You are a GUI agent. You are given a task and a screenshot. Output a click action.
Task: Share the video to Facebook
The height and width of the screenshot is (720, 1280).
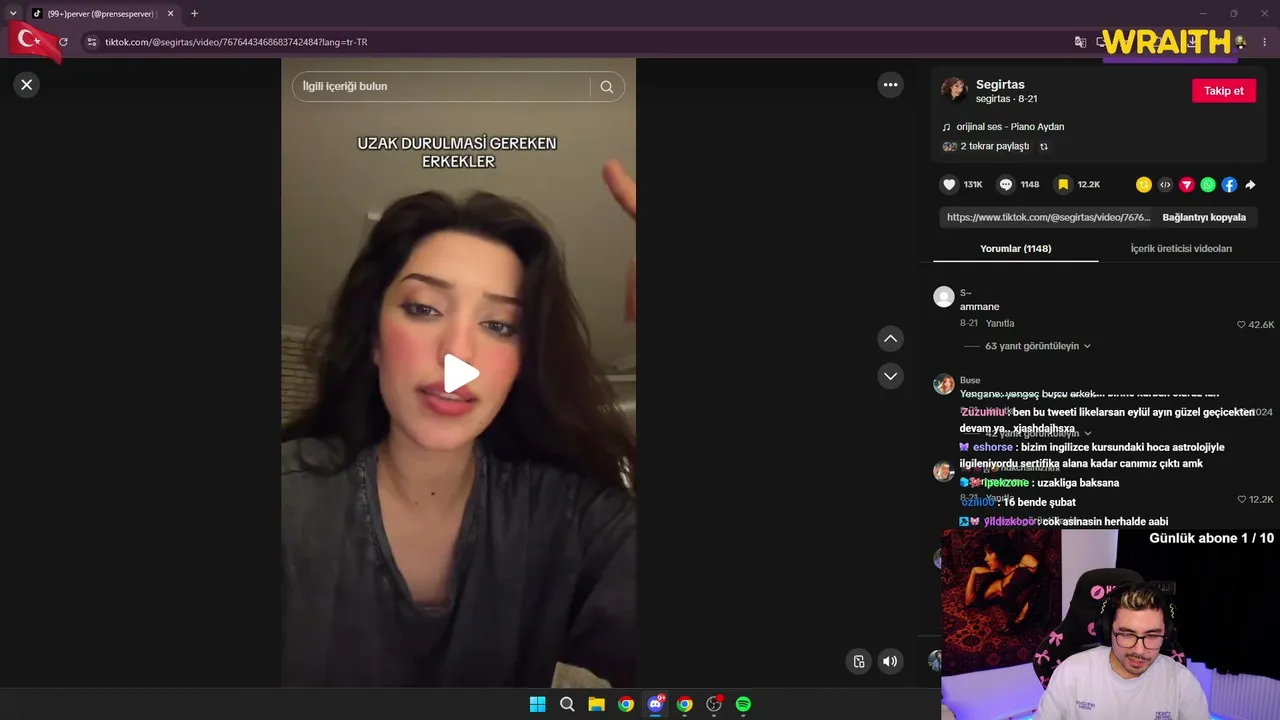coord(1229,185)
